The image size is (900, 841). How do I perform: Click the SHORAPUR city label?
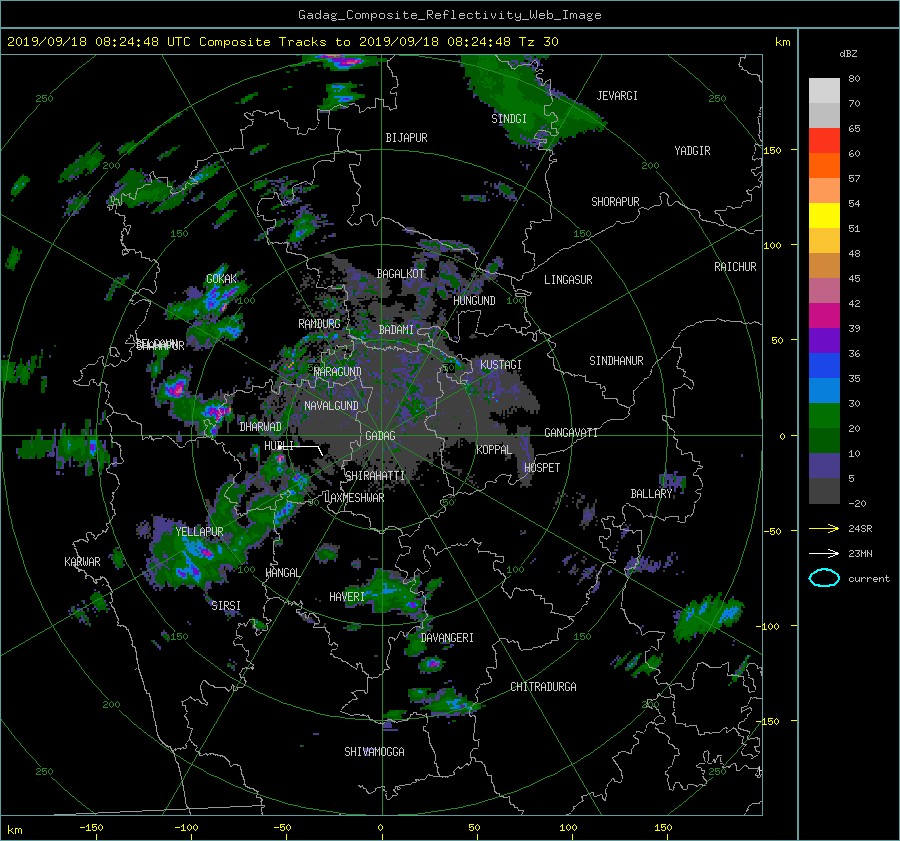(615, 202)
